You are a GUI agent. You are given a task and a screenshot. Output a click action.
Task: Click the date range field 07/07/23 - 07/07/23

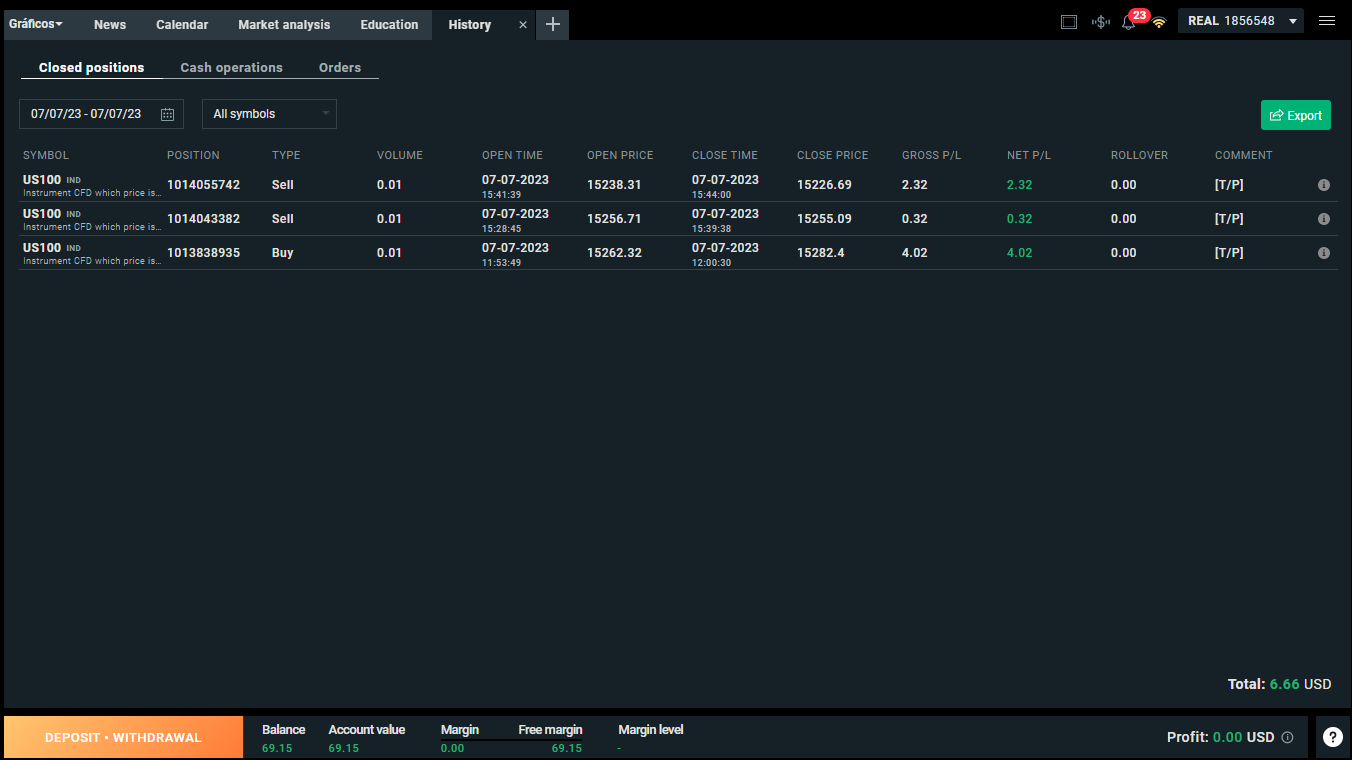coord(101,114)
